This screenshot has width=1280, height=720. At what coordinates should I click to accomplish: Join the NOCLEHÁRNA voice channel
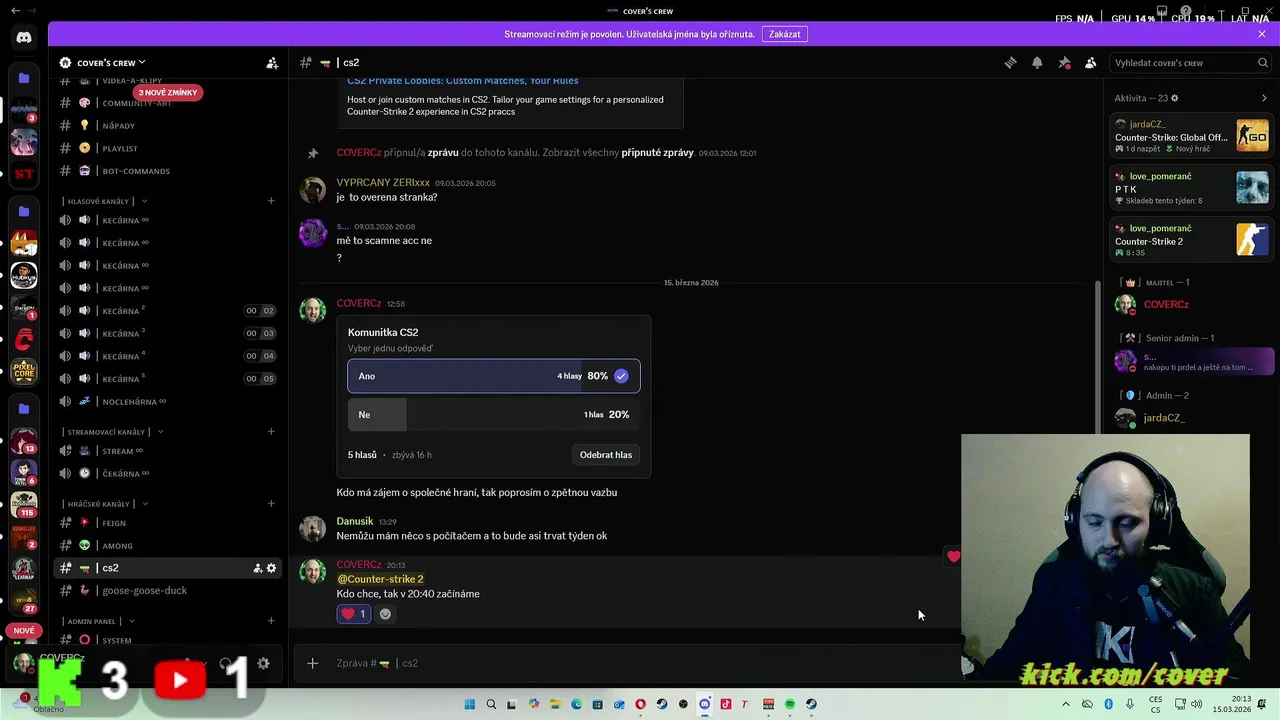click(x=167, y=402)
